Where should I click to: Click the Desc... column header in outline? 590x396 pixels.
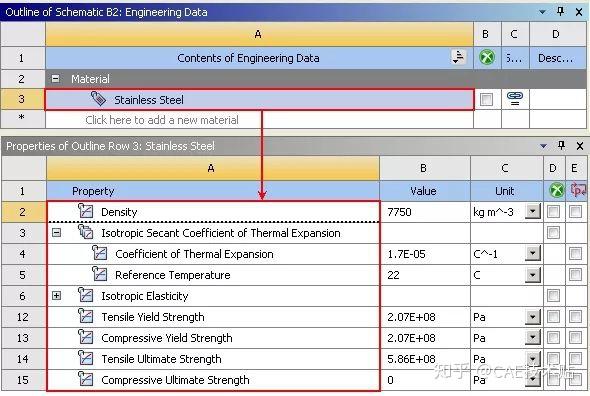pyautogui.click(x=558, y=58)
